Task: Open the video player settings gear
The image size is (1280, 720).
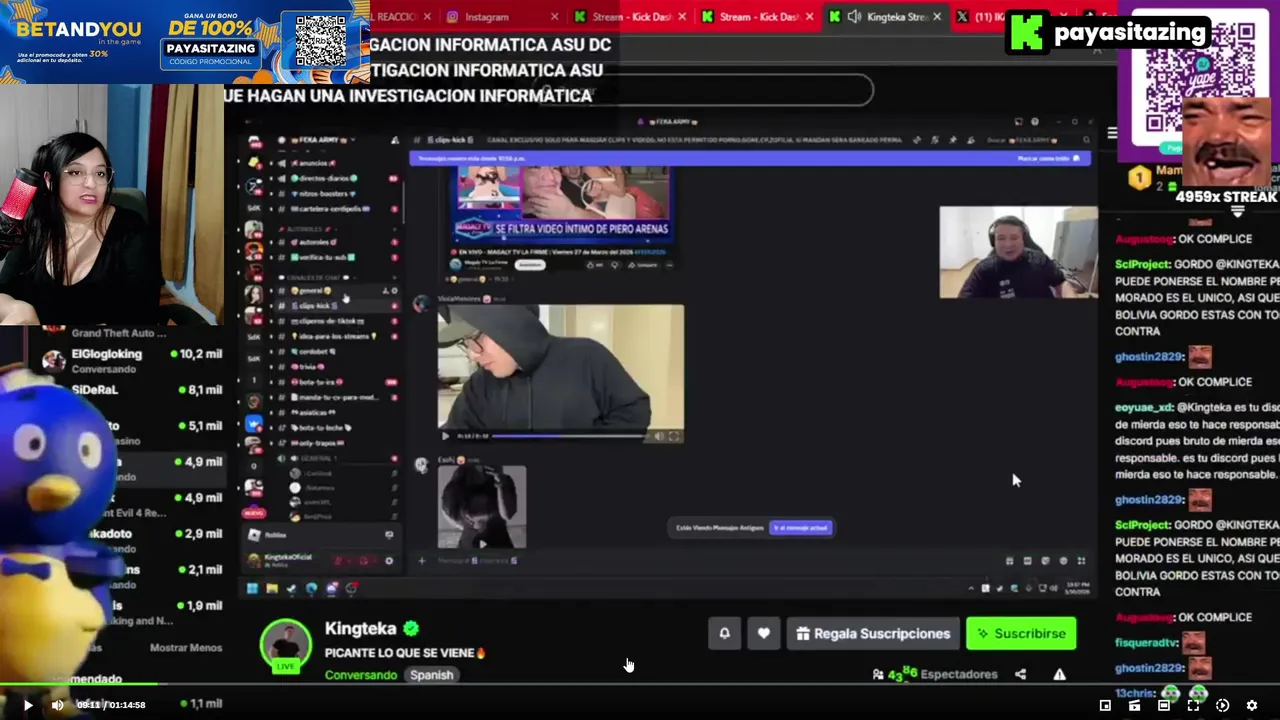Action: coord(1251,705)
